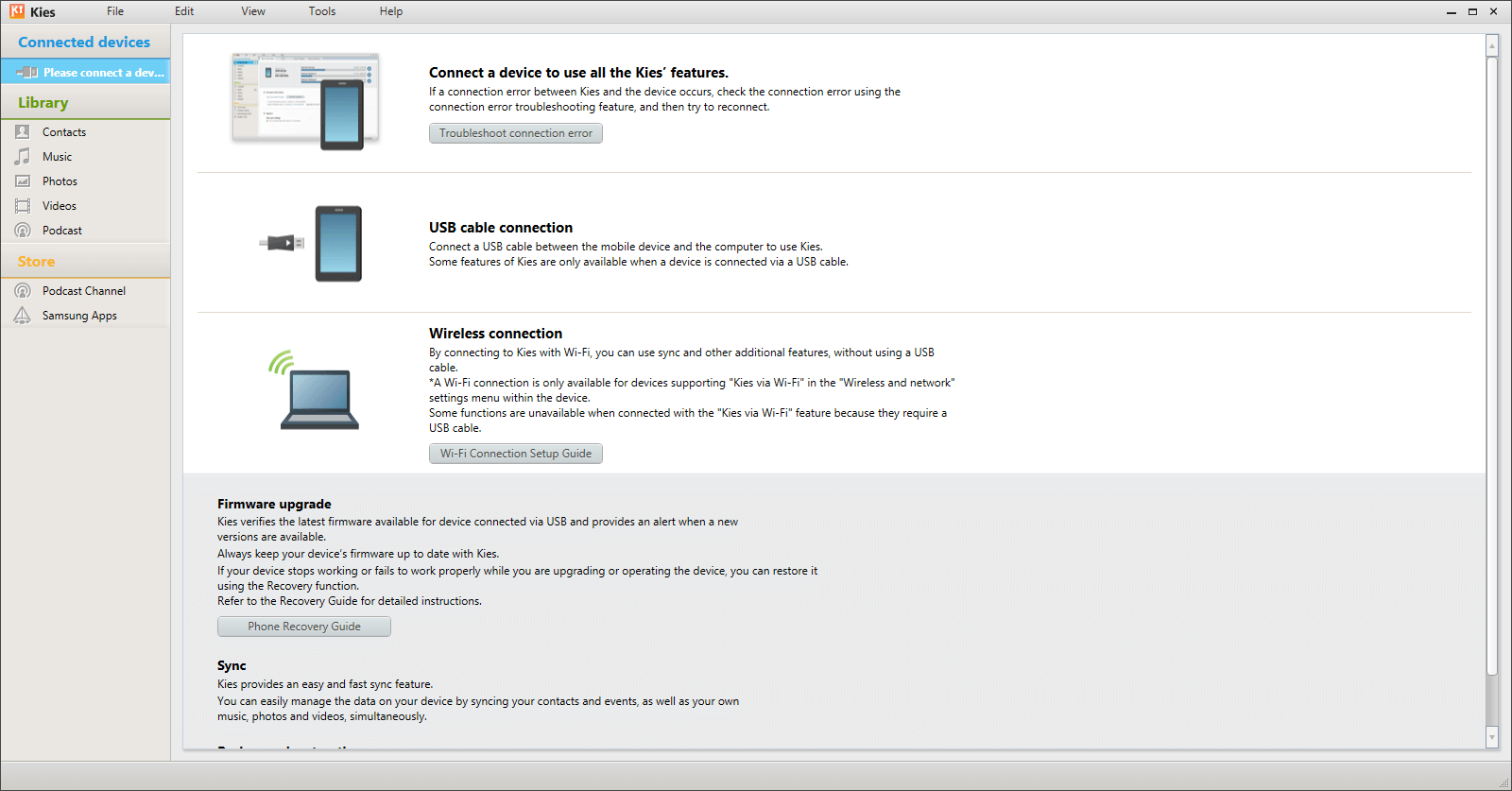Screen dimensions: 1512x791
Task: Select 'Please connect a device' sidebar entry
Action: (85, 72)
